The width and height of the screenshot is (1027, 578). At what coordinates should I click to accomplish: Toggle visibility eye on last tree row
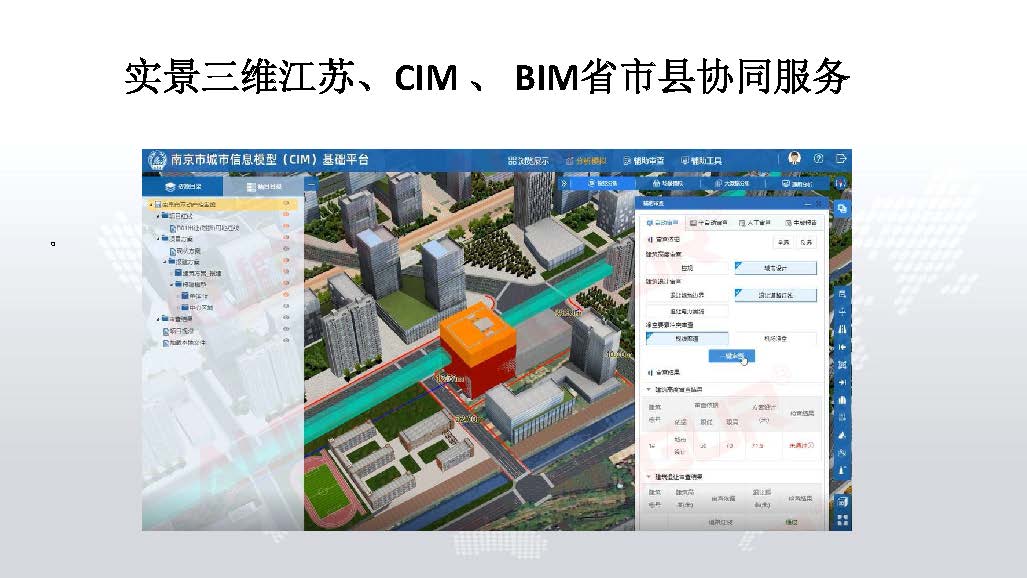(x=286, y=342)
